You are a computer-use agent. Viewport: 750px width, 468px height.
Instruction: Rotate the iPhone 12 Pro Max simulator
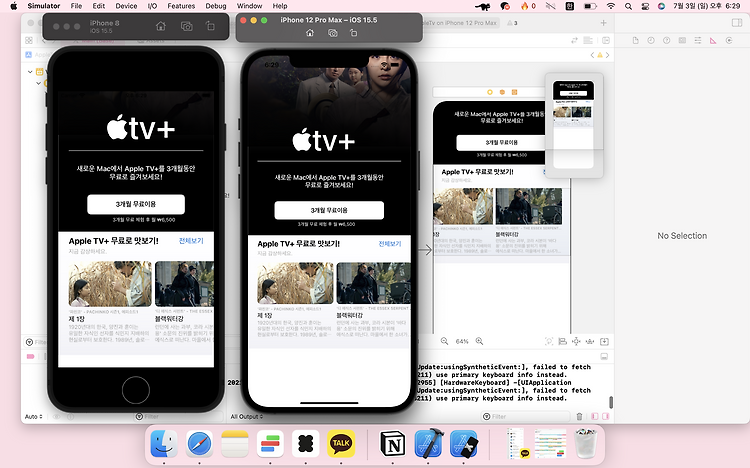[353, 33]
